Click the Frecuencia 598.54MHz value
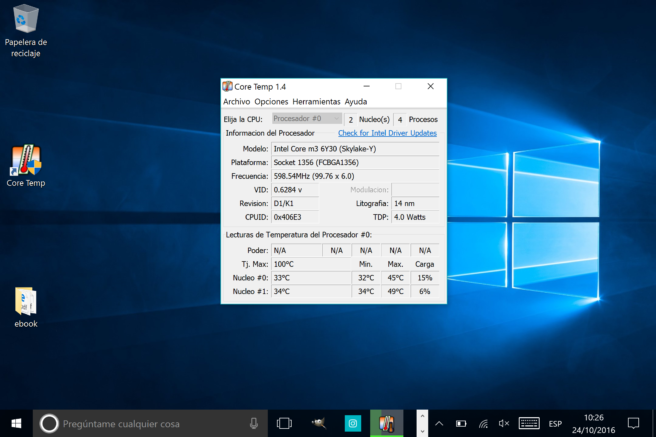Screen dimensions: 656x437 pyautogui.click(x=355, y=176)
